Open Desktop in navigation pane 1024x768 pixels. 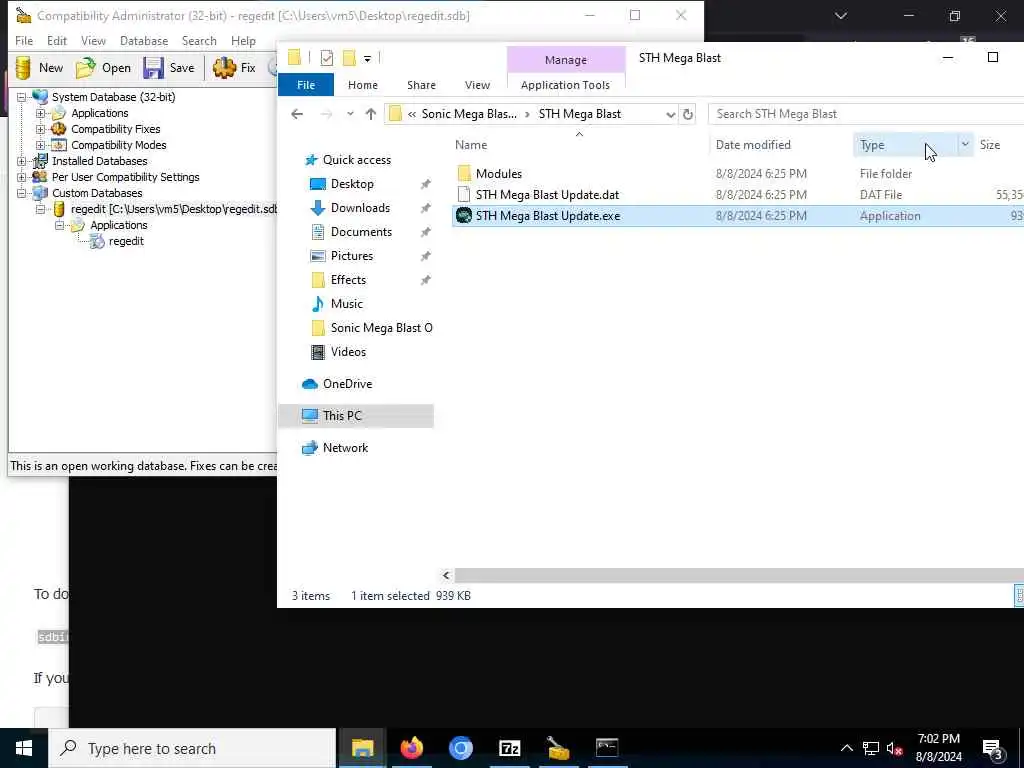(x=352, y=184)
